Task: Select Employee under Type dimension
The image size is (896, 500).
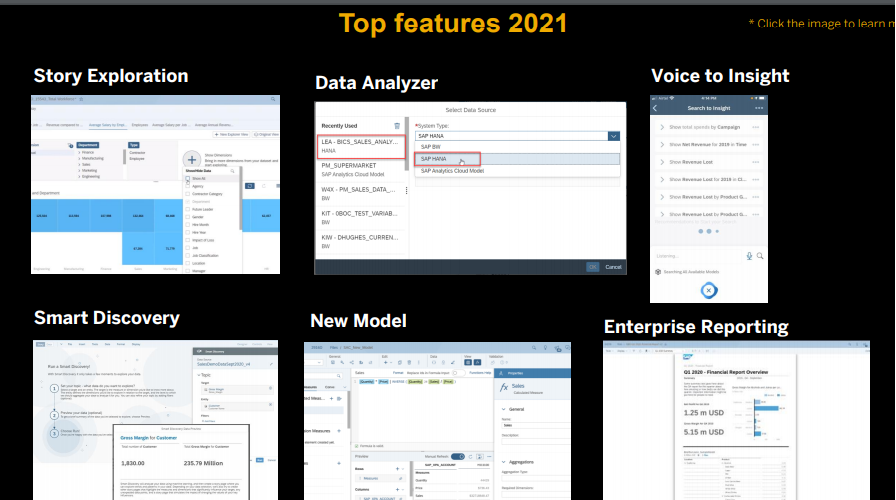Action: (x=137, y=158)
